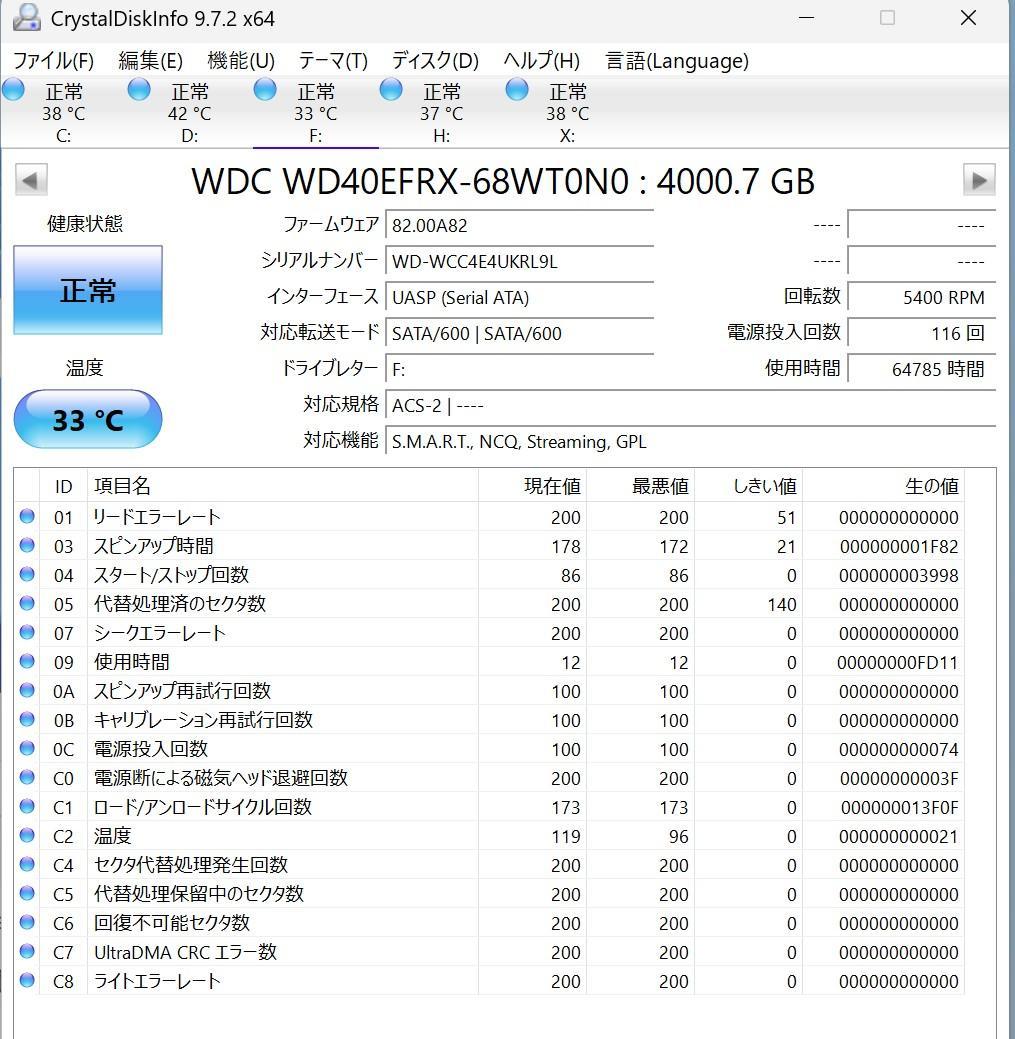Image resolution: width=1015 pixels, height=1039 pixels.
Task: Open the ファイル(F) menu
Action: coord(54,61)
